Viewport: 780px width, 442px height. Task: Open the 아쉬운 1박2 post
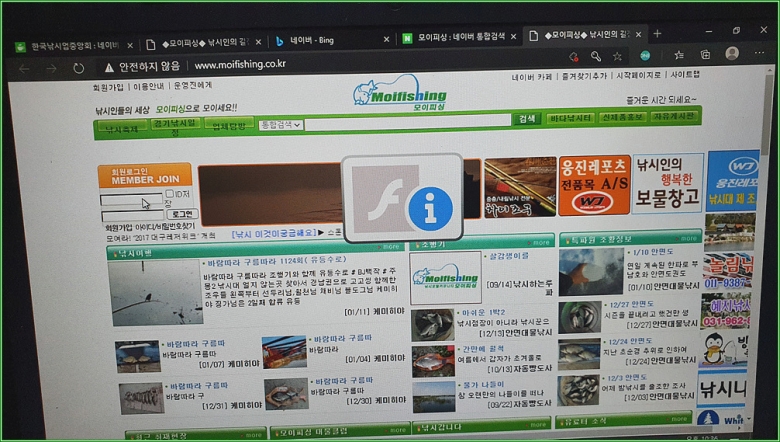[x=484, y=312]
